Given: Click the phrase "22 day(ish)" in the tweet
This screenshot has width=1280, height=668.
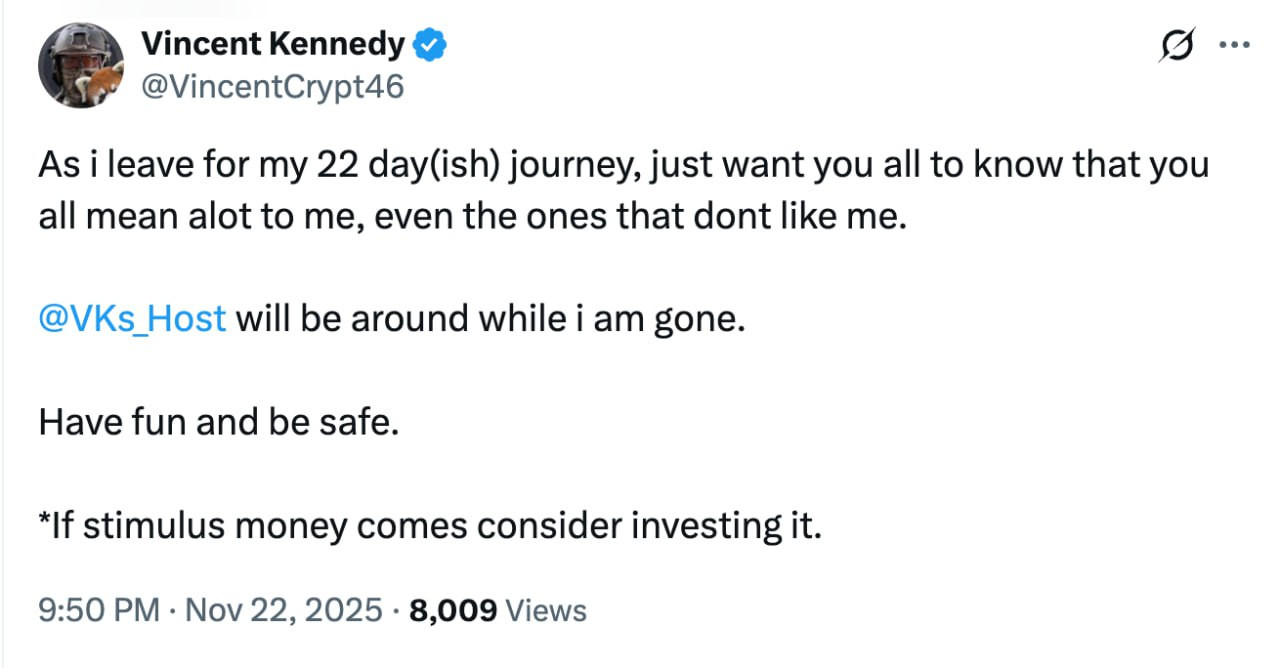Looking at the screenshot, I should [393, 164].
